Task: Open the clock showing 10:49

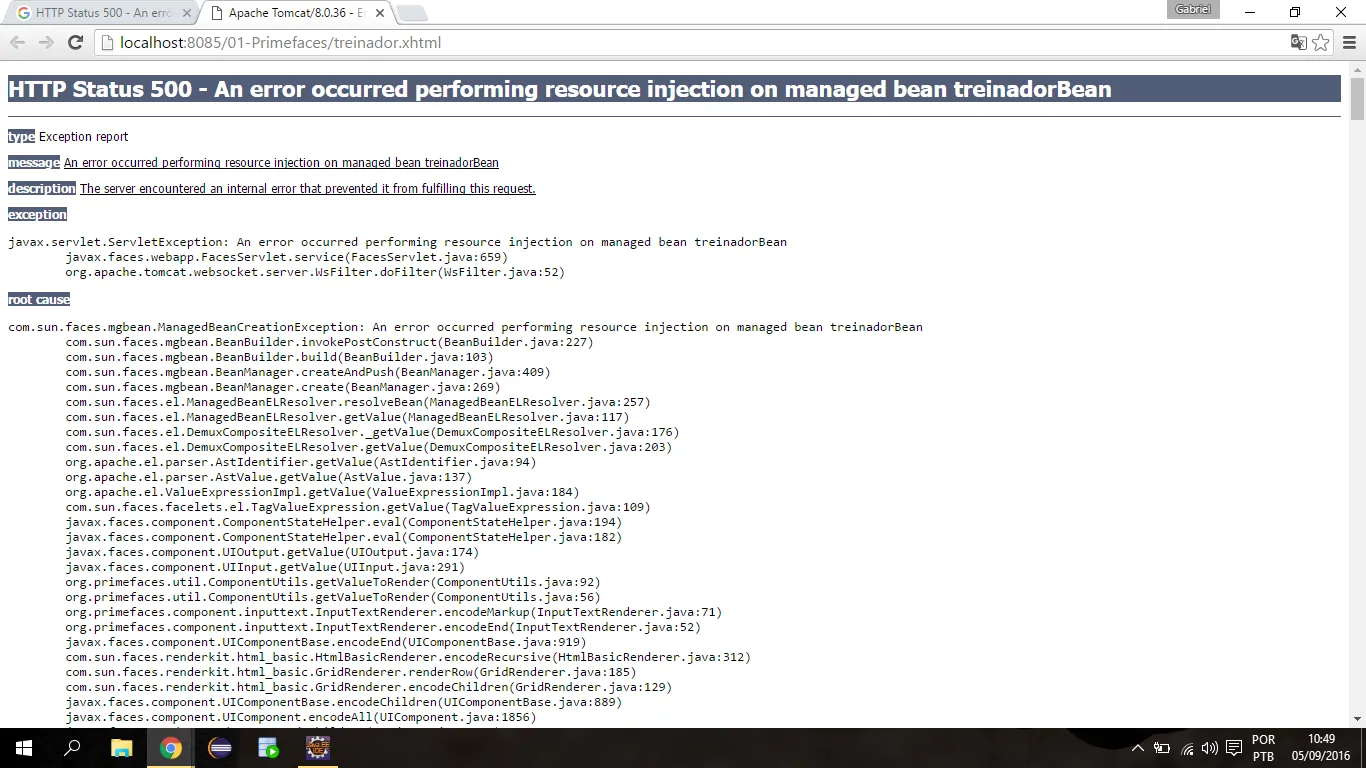Action: (x=1321, y=748)
